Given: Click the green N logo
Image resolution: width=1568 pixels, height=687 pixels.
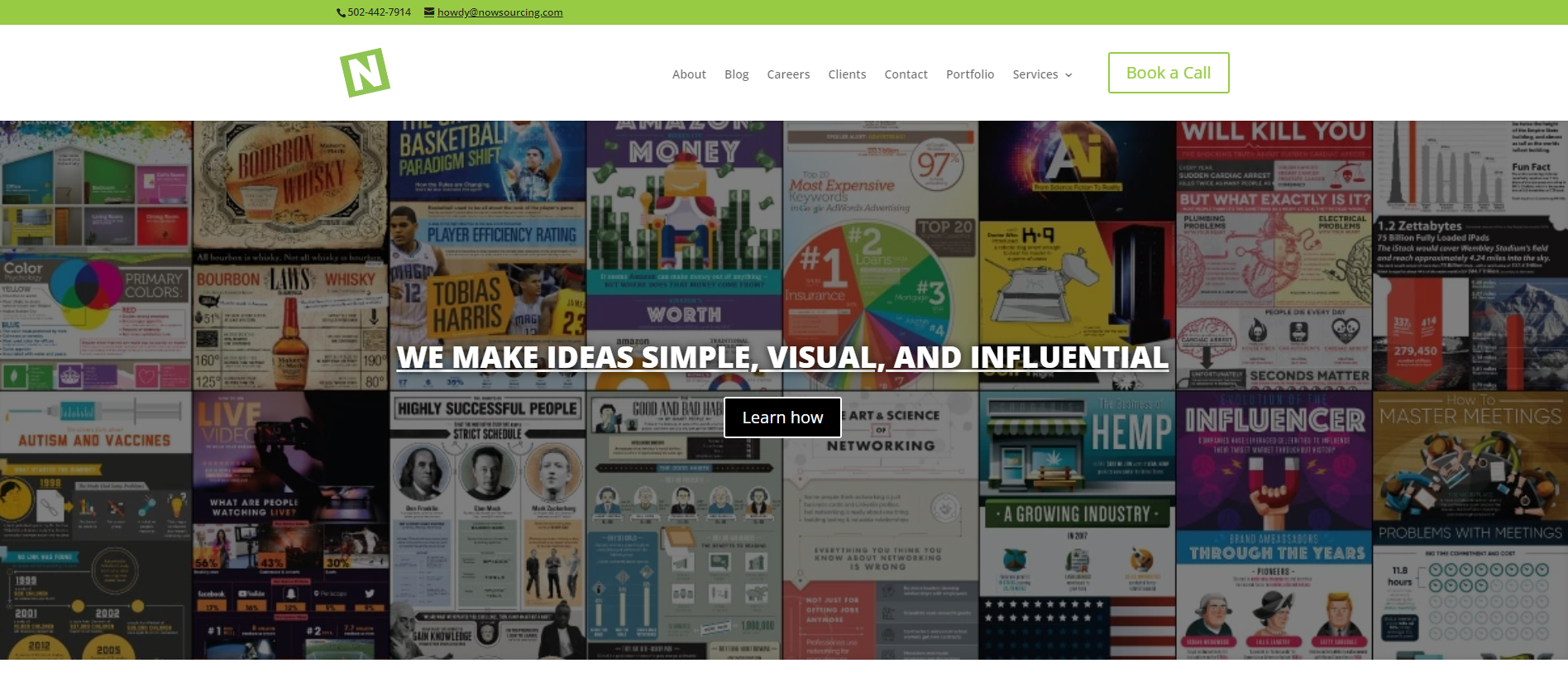Looking at the screenshot, I should click(x=365, y=73).
